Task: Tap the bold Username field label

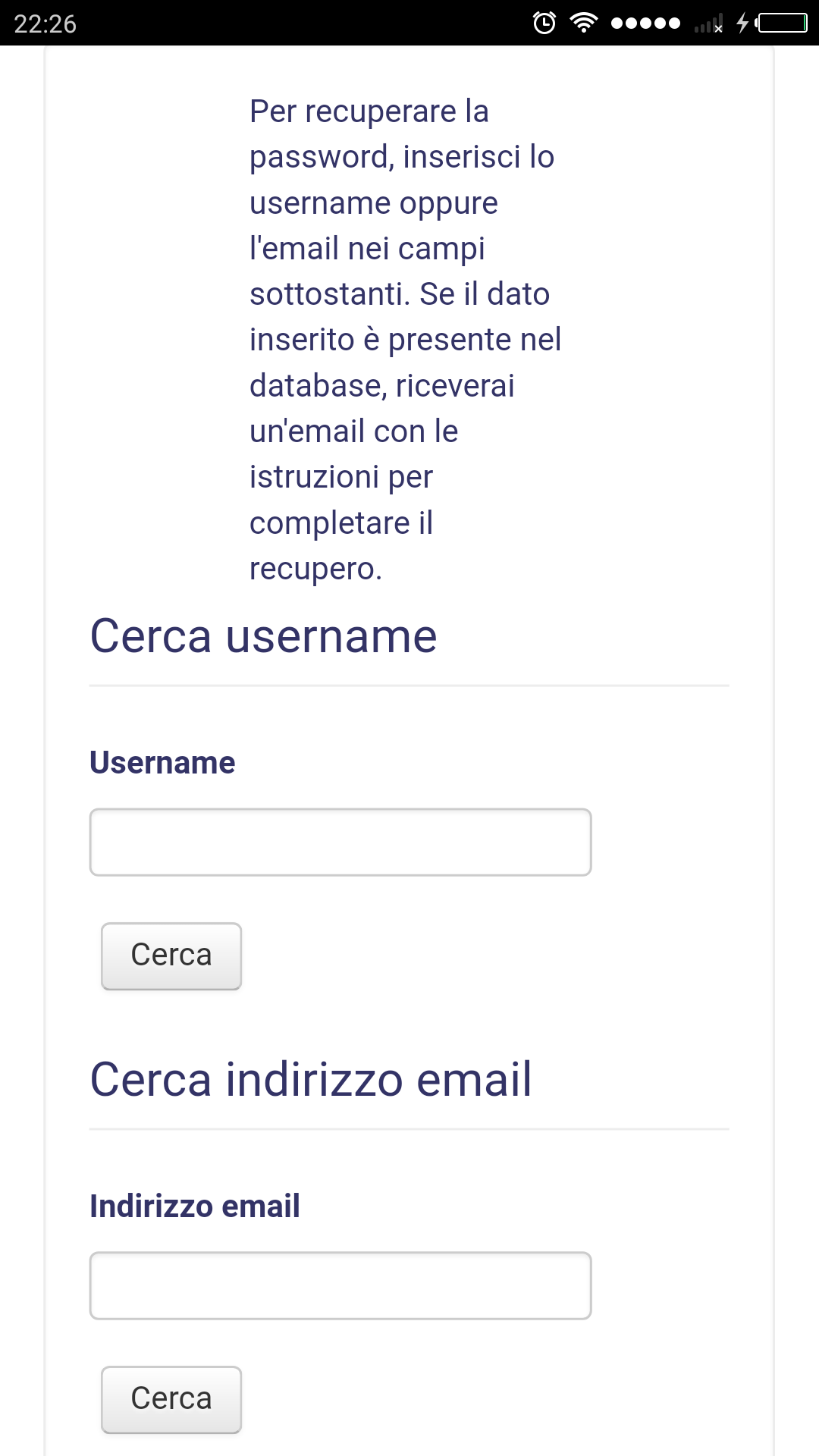Action: pyautogui.click(x=162, y=762)
